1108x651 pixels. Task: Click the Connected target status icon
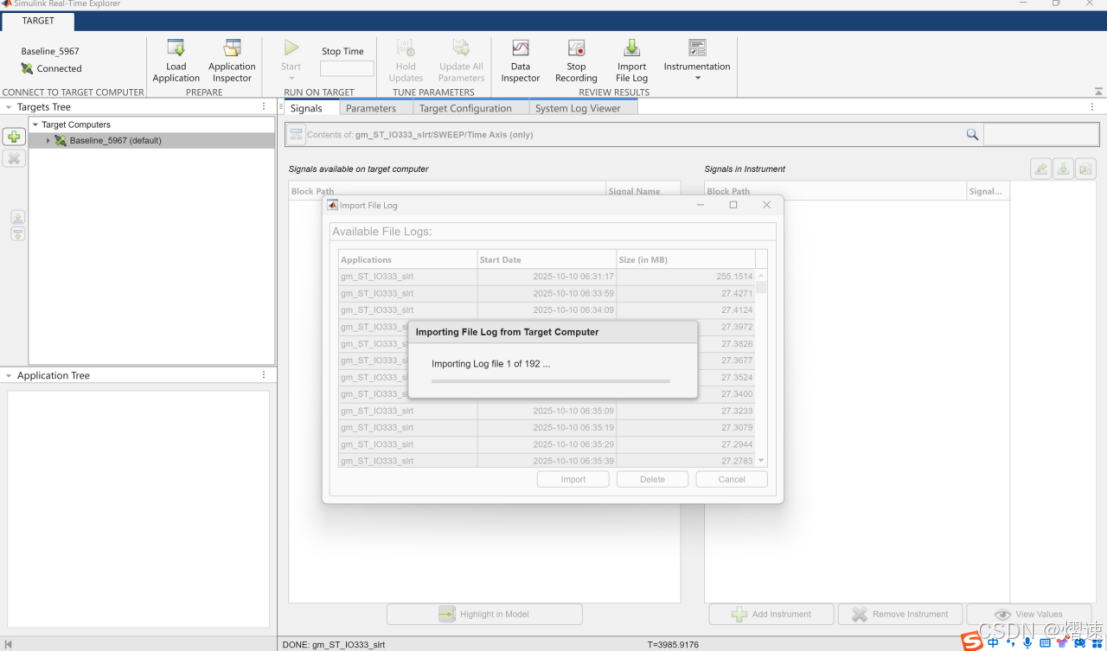click(x=27, y=69)
